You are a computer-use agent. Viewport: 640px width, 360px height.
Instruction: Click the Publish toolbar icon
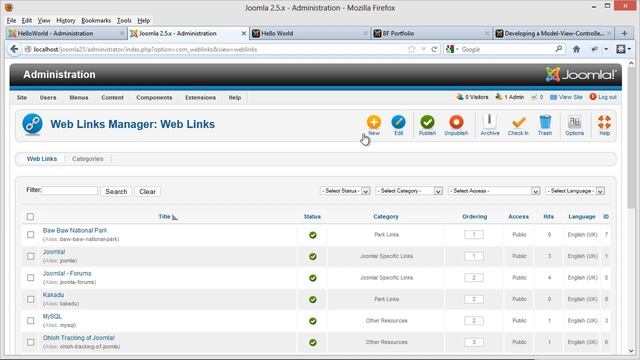(427, 125)
